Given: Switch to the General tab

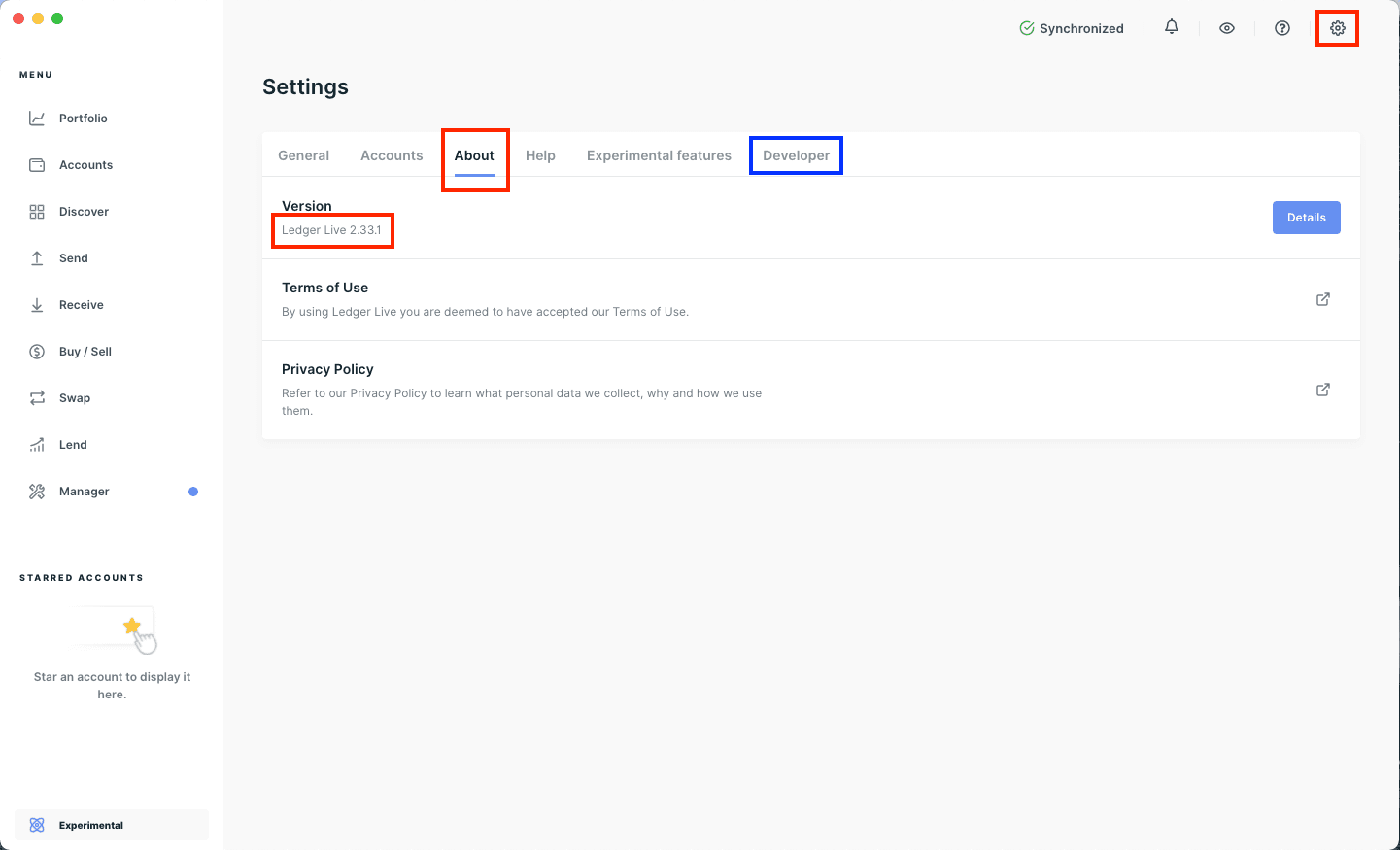Looking at the screenshot, I should click(x=303, y=155).
